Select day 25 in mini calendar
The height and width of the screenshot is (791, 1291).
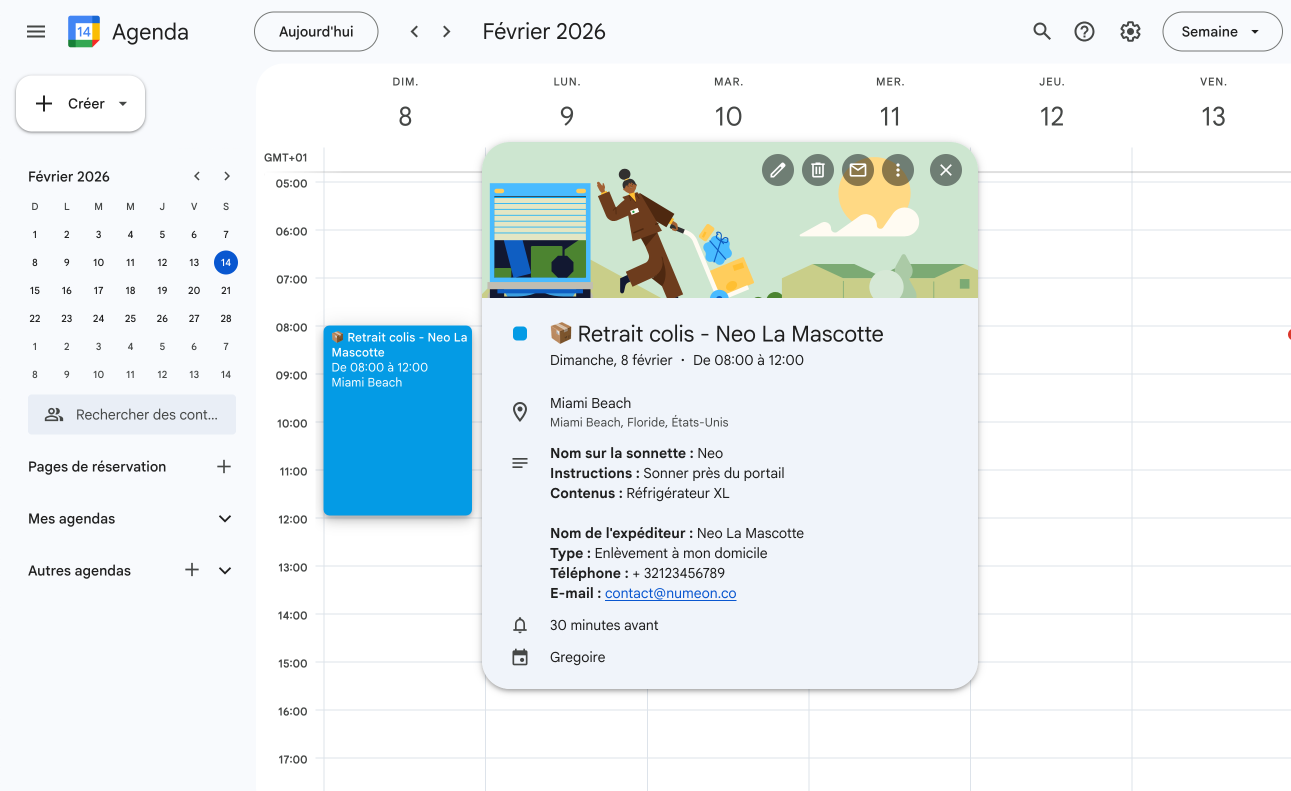130,319
